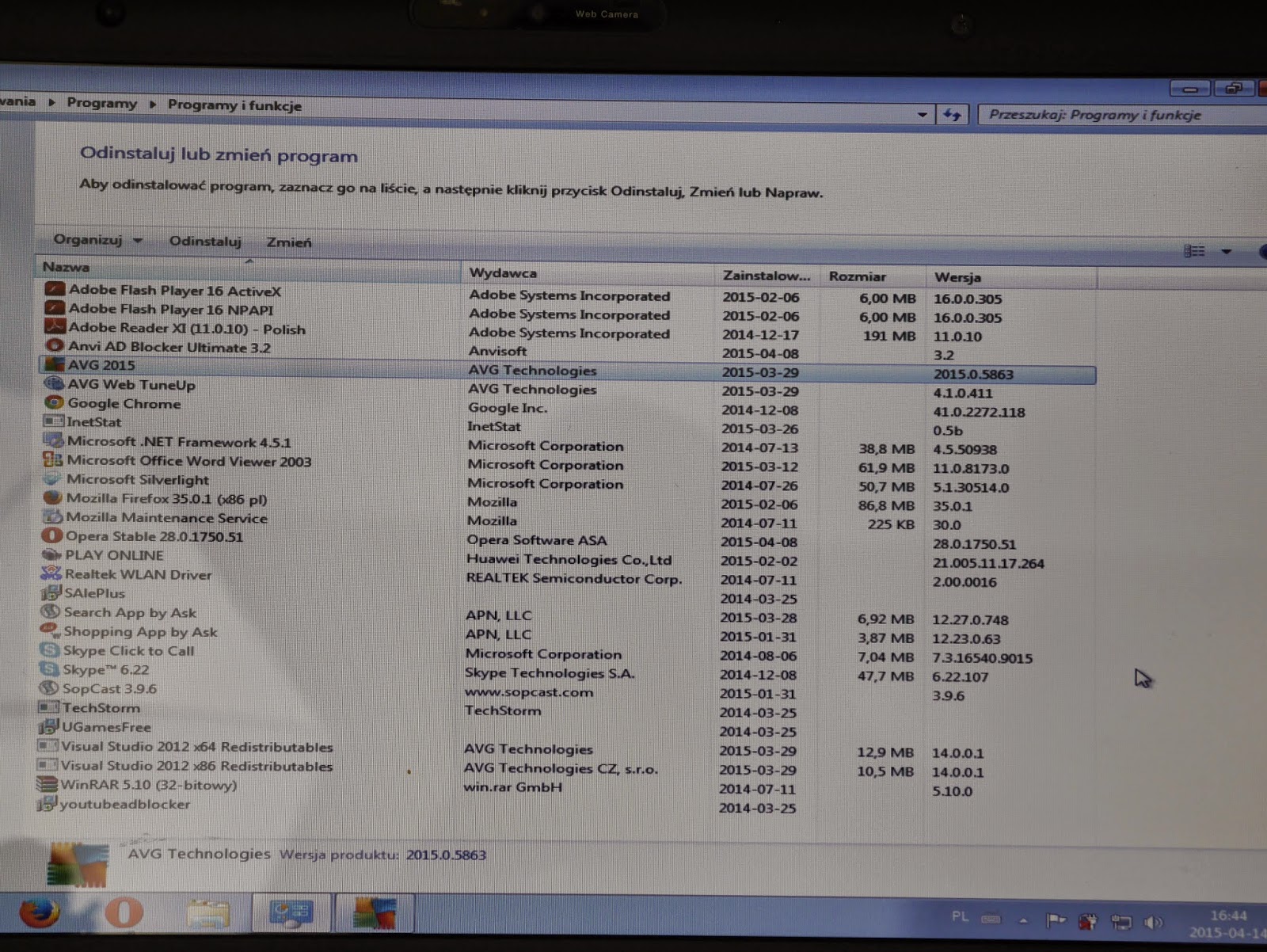Click the REALTEK Semiconductor Corp. publisher cell
Image resolution: width=1267 pixels, height=952 pixels.
573,578
